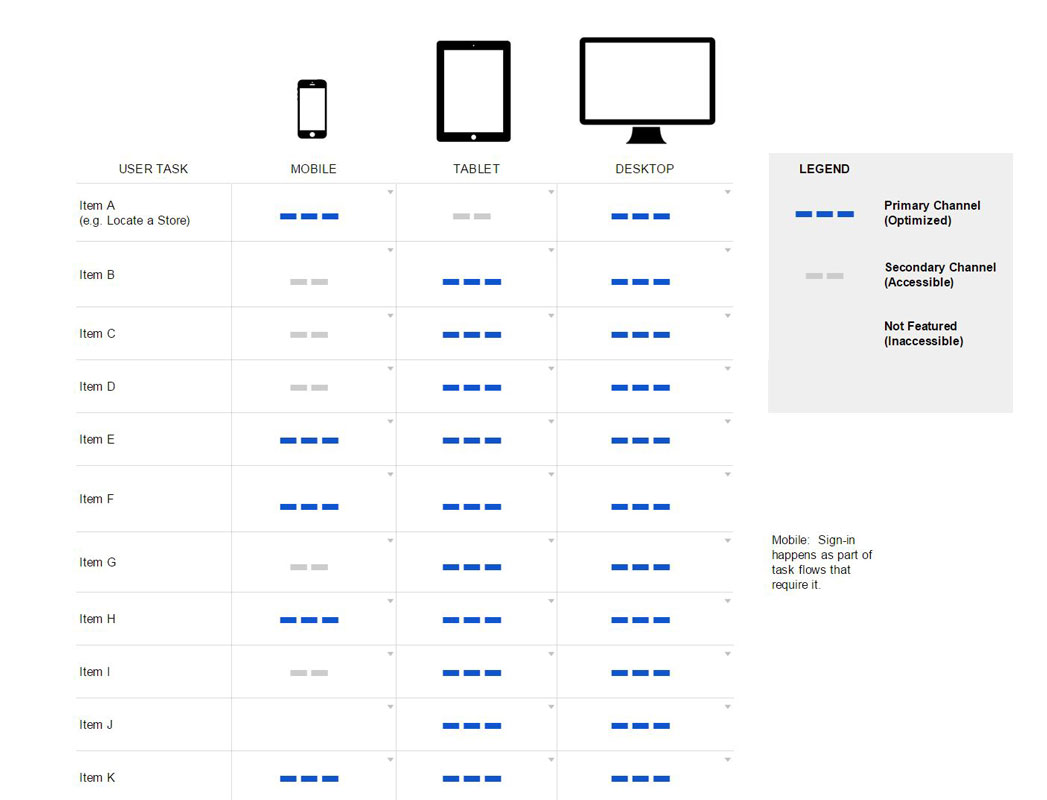Click gray secondary marker for Item B mobile
Screen dimensions: 1047x800
(309, 282)
